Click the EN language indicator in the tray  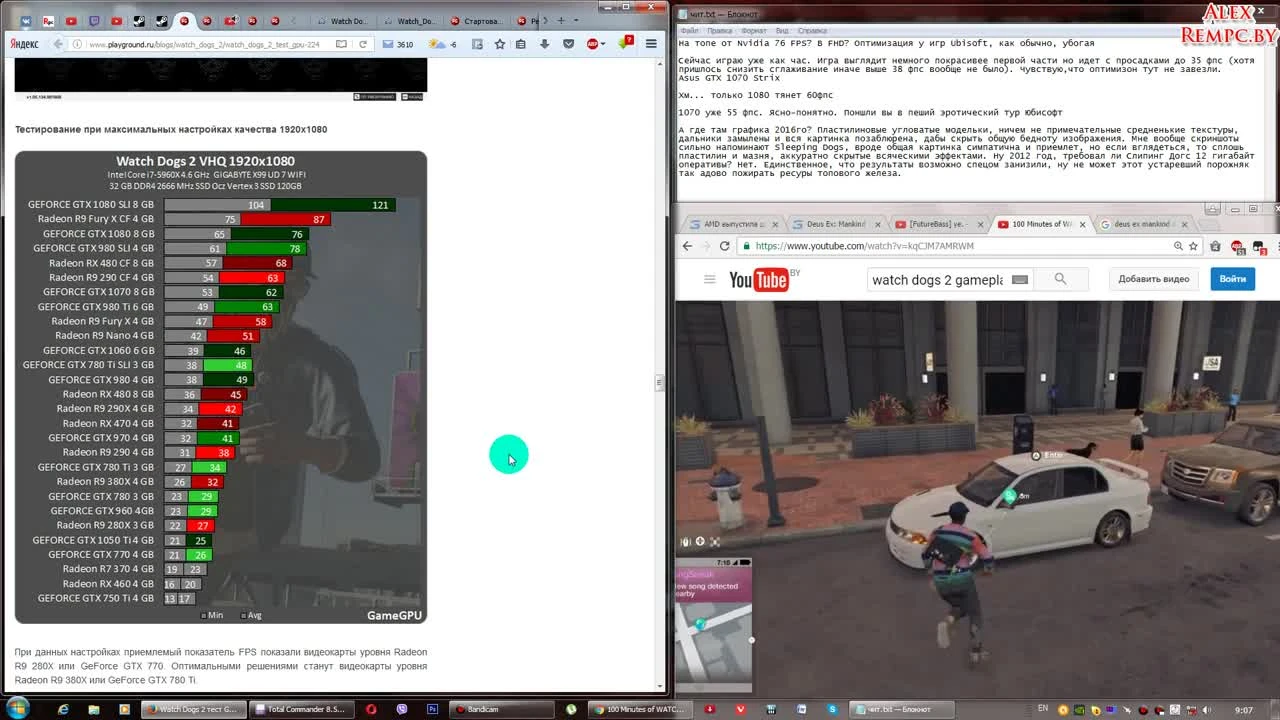(x=1043, y=709)
